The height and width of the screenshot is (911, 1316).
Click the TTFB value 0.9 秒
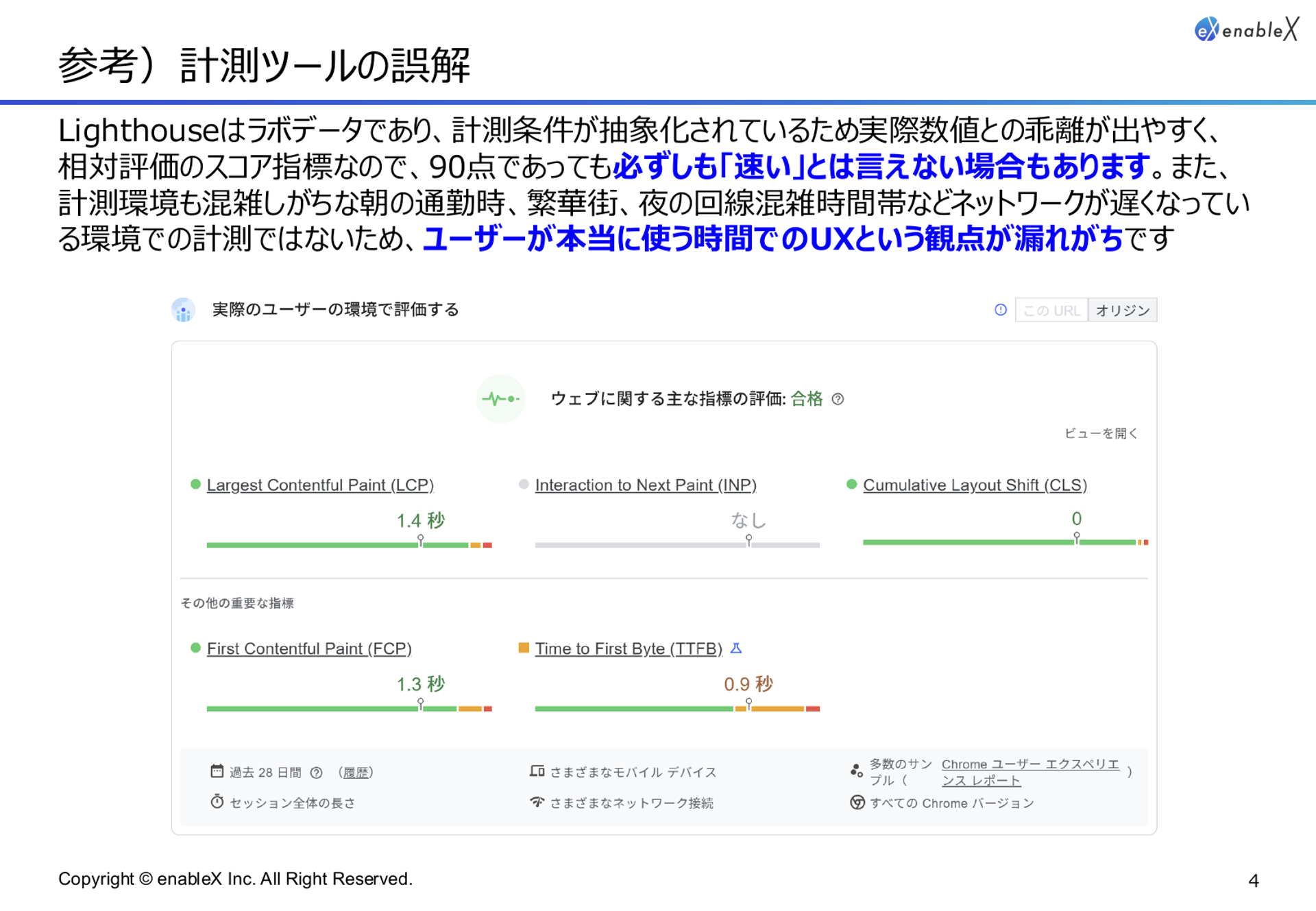pos(748,684)
